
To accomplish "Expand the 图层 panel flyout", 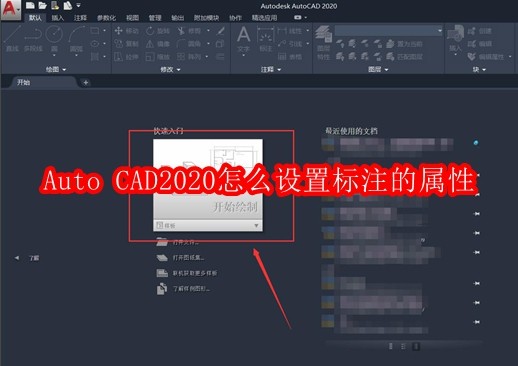I will (x=378, y=69).
